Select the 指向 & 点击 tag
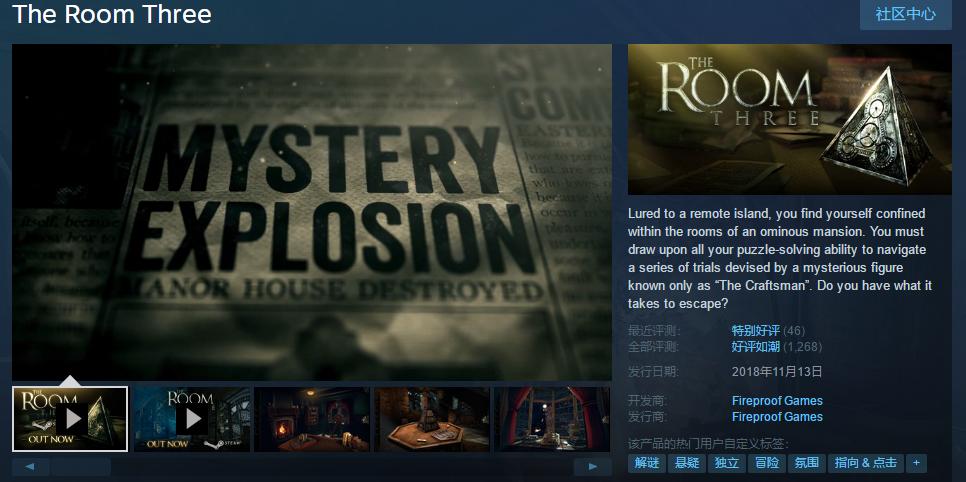 tap(866, 464)
